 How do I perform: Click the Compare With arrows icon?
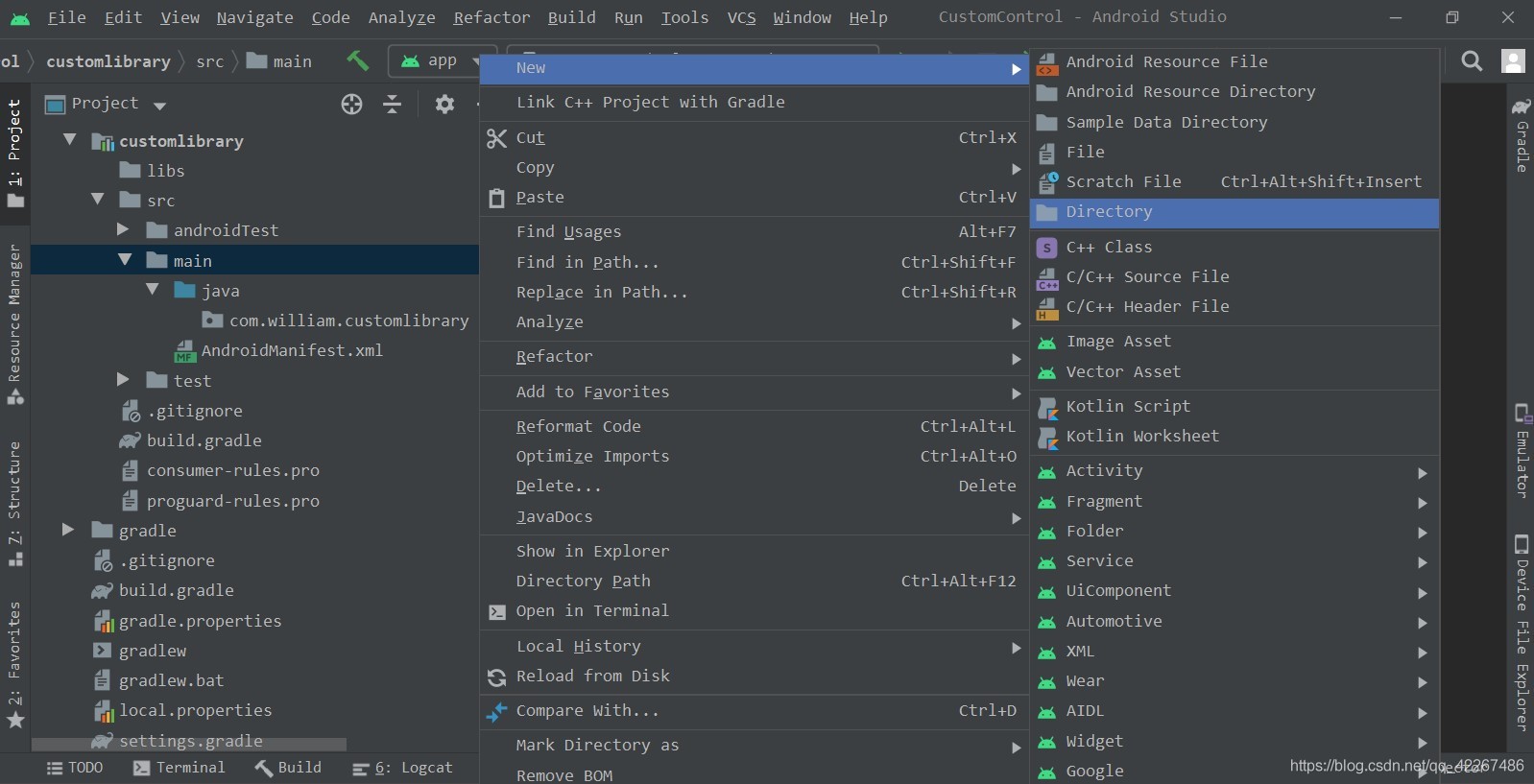pyautogui.click(x=496, y=712)
